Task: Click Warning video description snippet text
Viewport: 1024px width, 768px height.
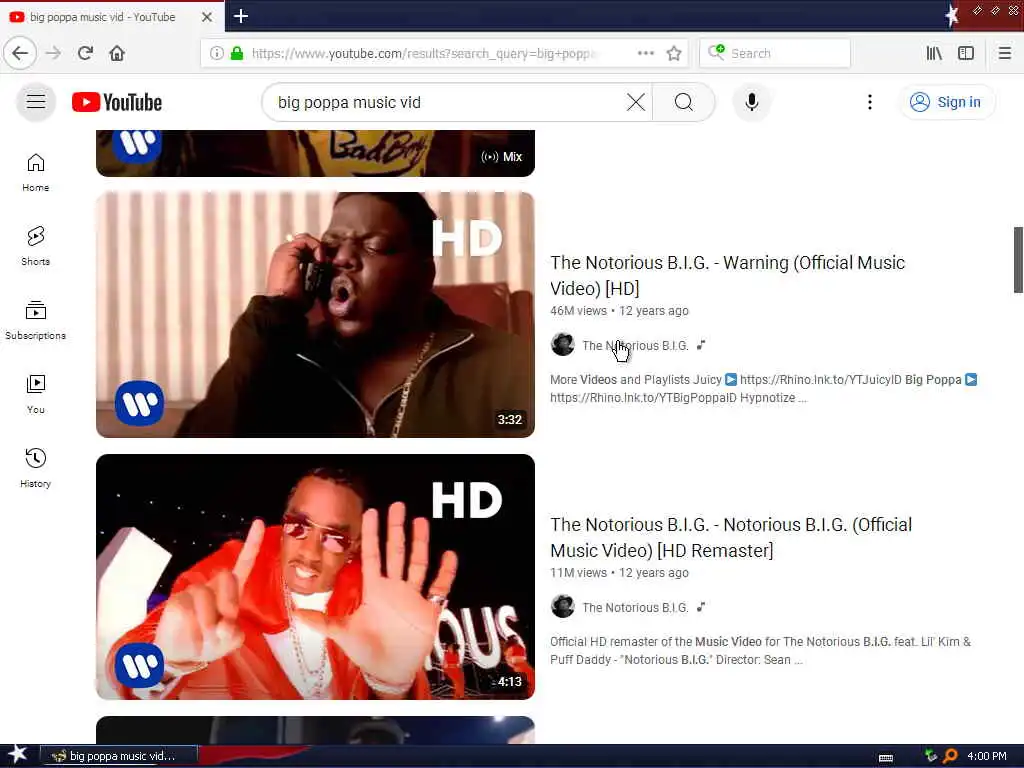Action: [x=763, y=389]
